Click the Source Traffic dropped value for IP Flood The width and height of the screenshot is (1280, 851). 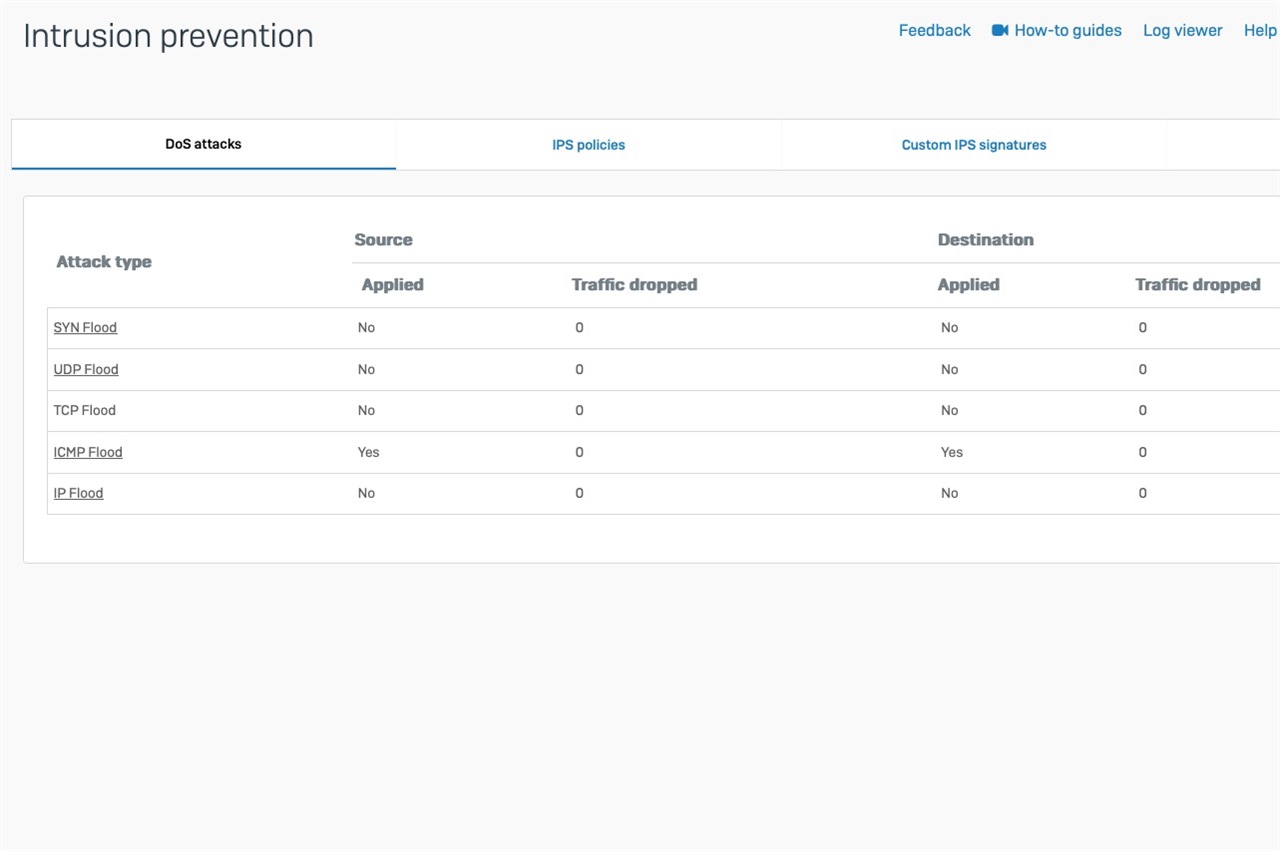pyautogui.click(x=579, y=493)
